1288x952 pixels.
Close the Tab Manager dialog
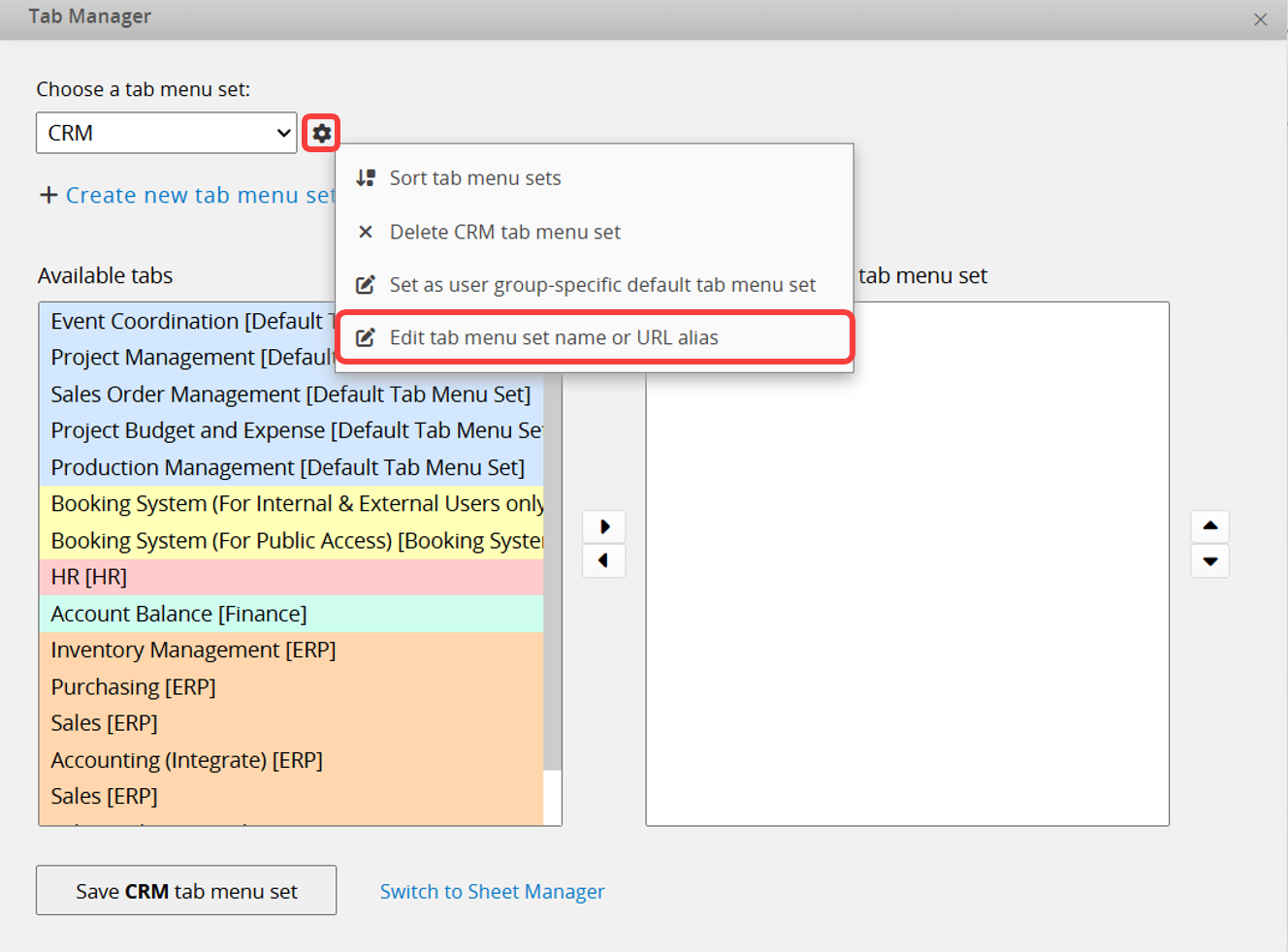[1260, 19]
